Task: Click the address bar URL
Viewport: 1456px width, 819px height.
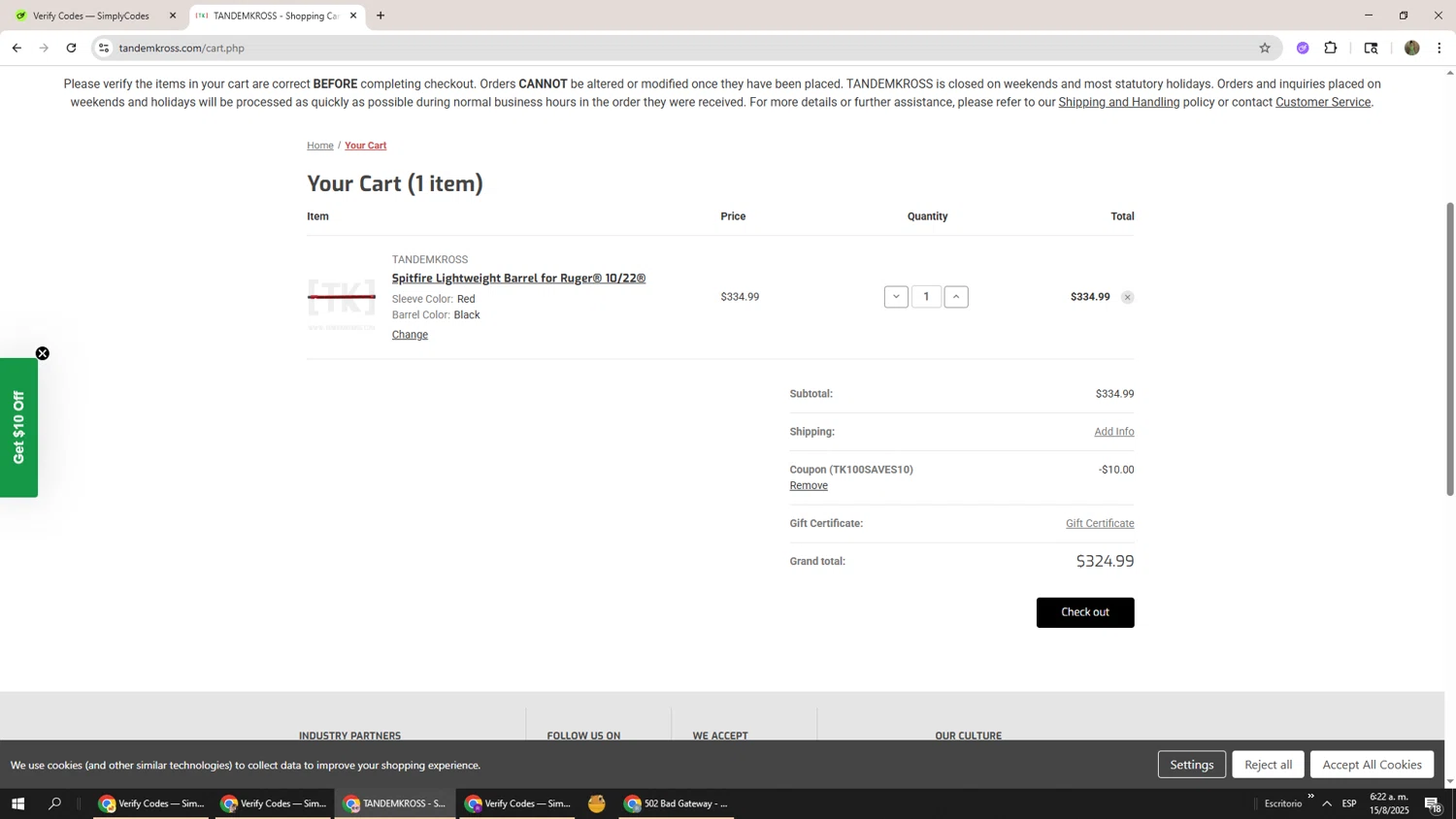Action: click(182, 48)
